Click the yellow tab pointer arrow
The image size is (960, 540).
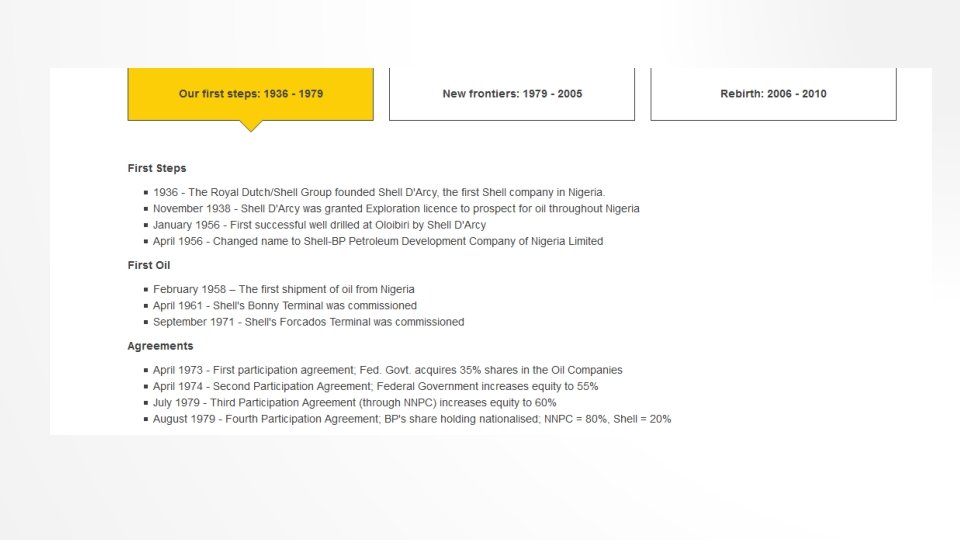click(x=250, y=126)
